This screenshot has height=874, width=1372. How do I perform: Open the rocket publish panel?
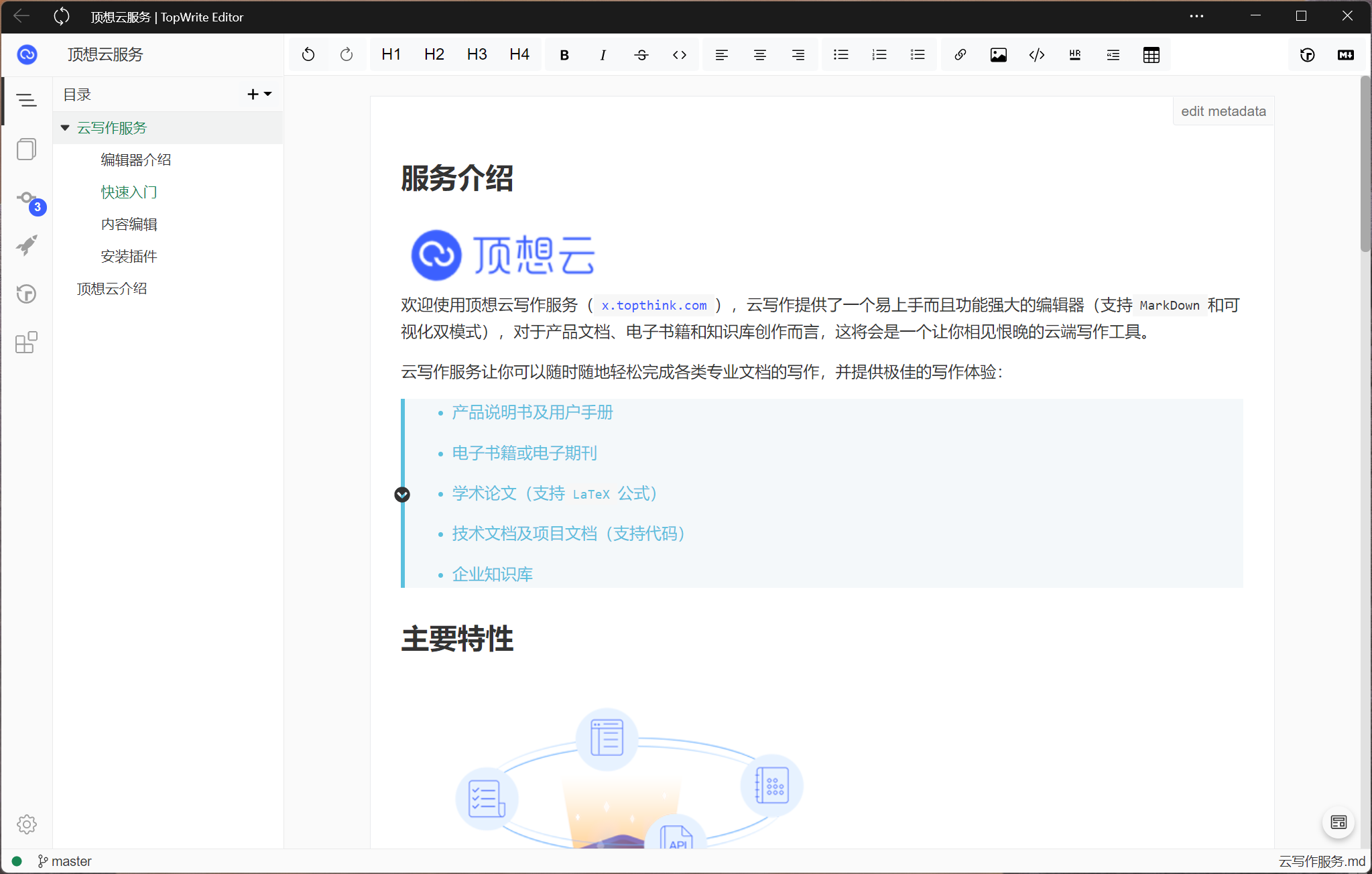point(27,245)
